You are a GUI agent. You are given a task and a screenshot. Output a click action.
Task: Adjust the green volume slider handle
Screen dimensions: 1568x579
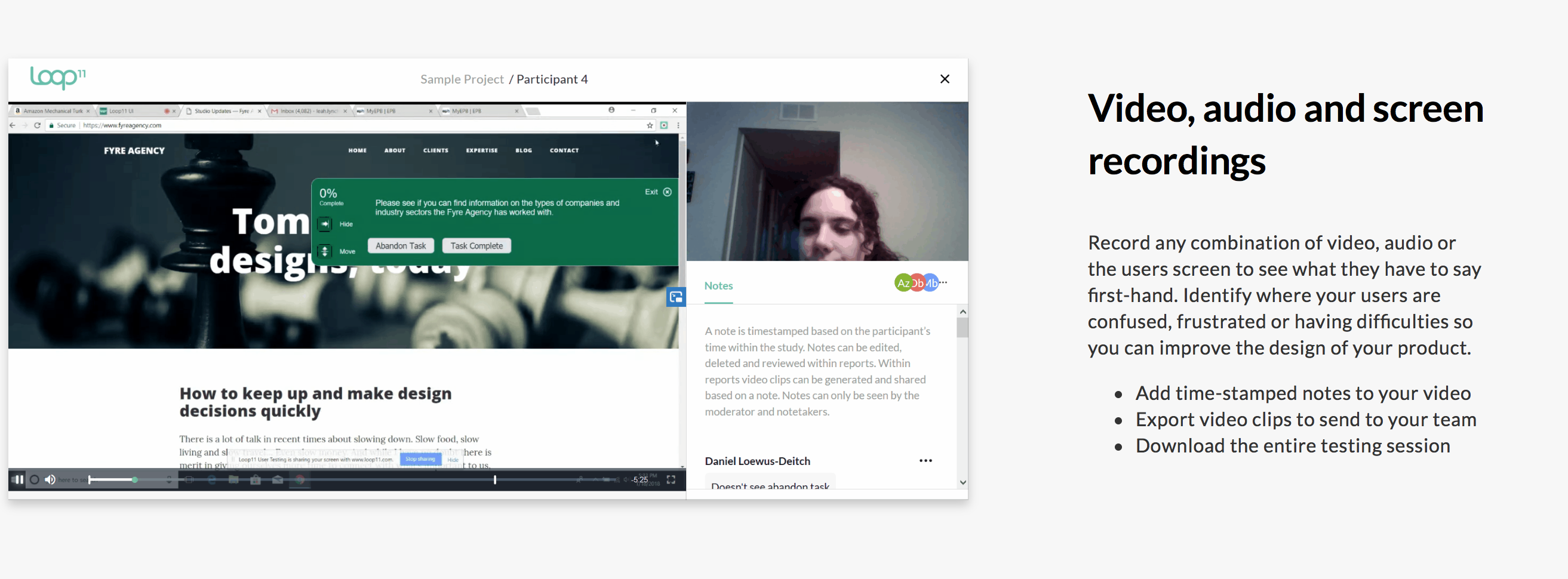[135, 480]
